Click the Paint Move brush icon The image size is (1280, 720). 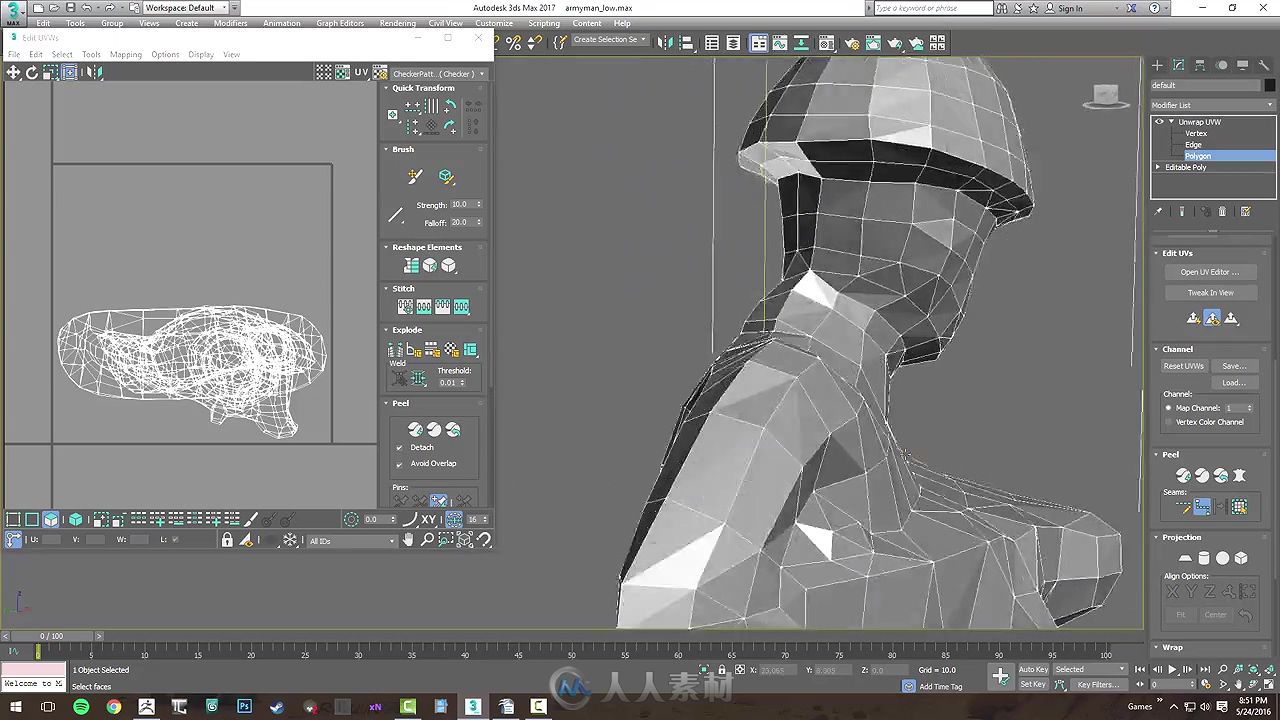point(415,176)
